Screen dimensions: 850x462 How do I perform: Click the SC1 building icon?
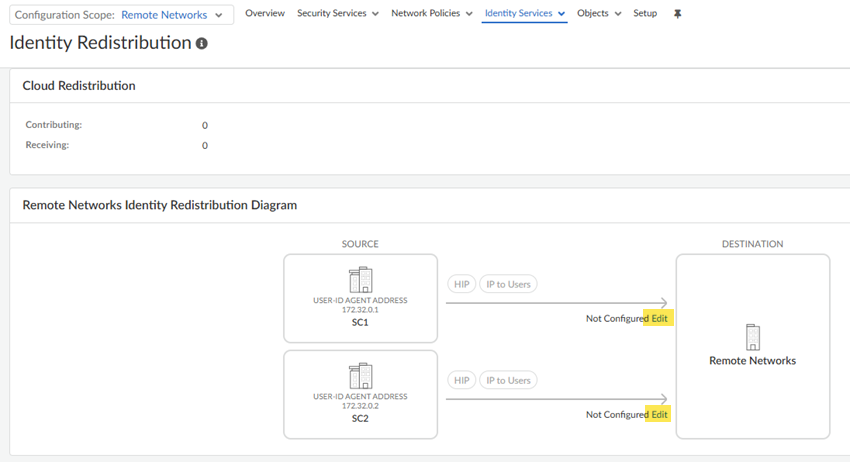[360, 280]
